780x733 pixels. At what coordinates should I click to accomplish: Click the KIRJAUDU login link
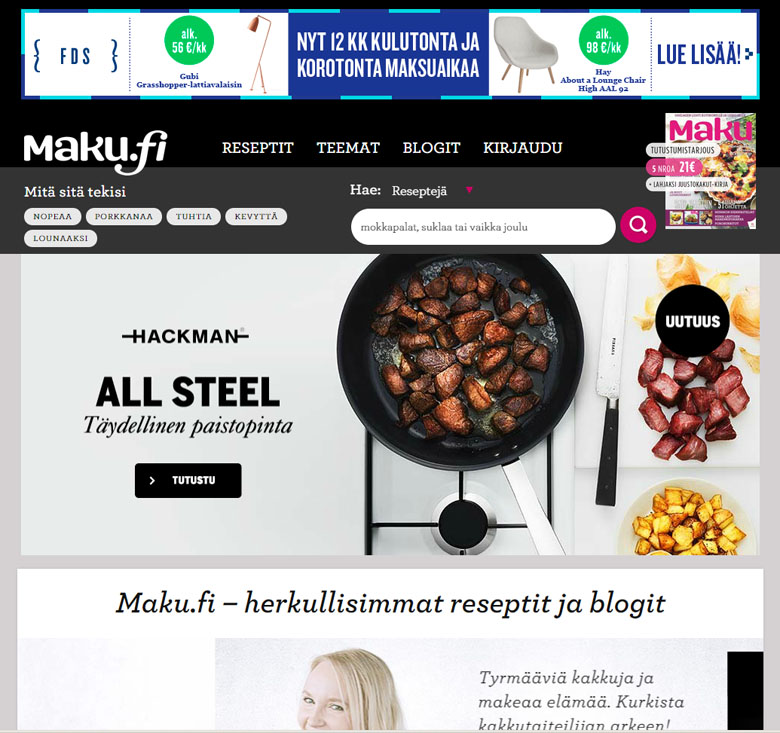coord(523,148)
